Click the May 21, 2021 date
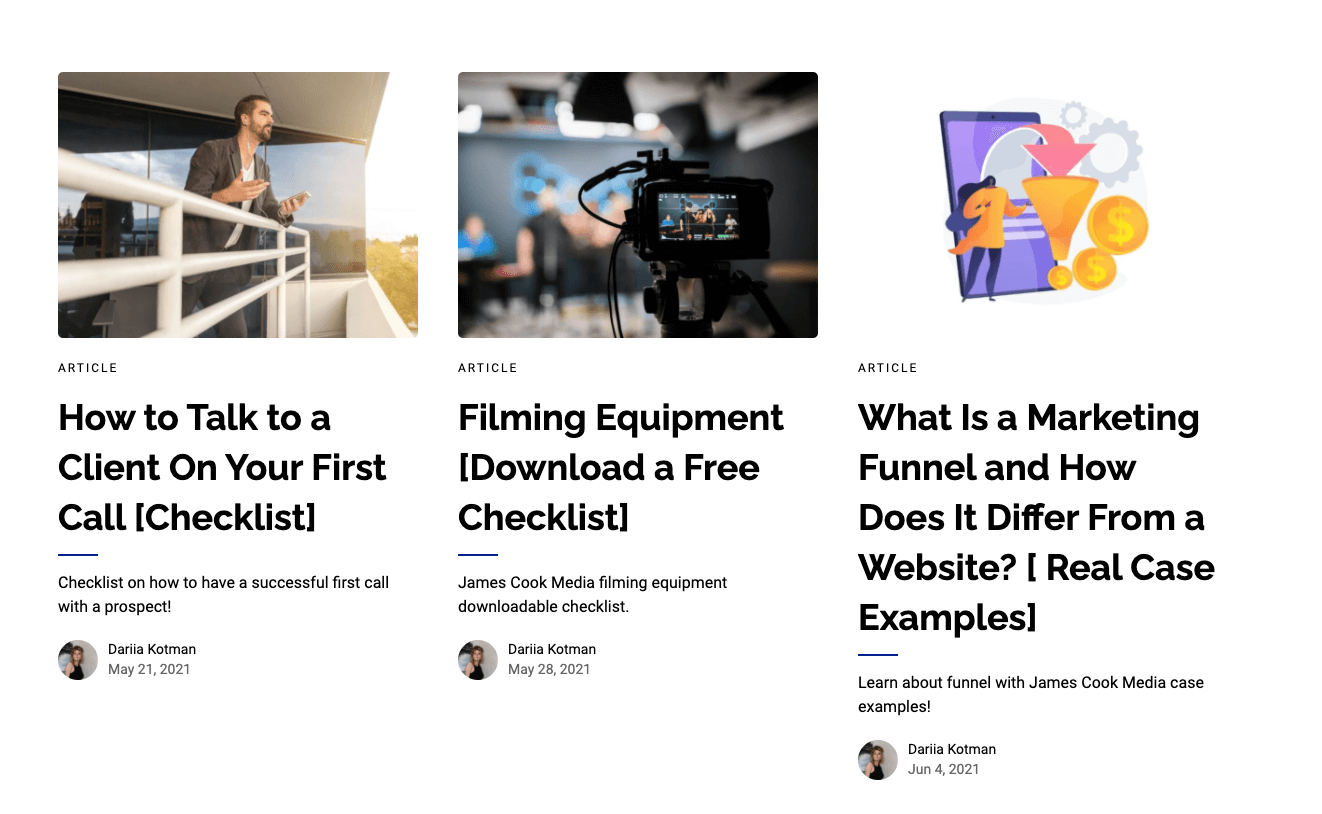 pos(149,669)
